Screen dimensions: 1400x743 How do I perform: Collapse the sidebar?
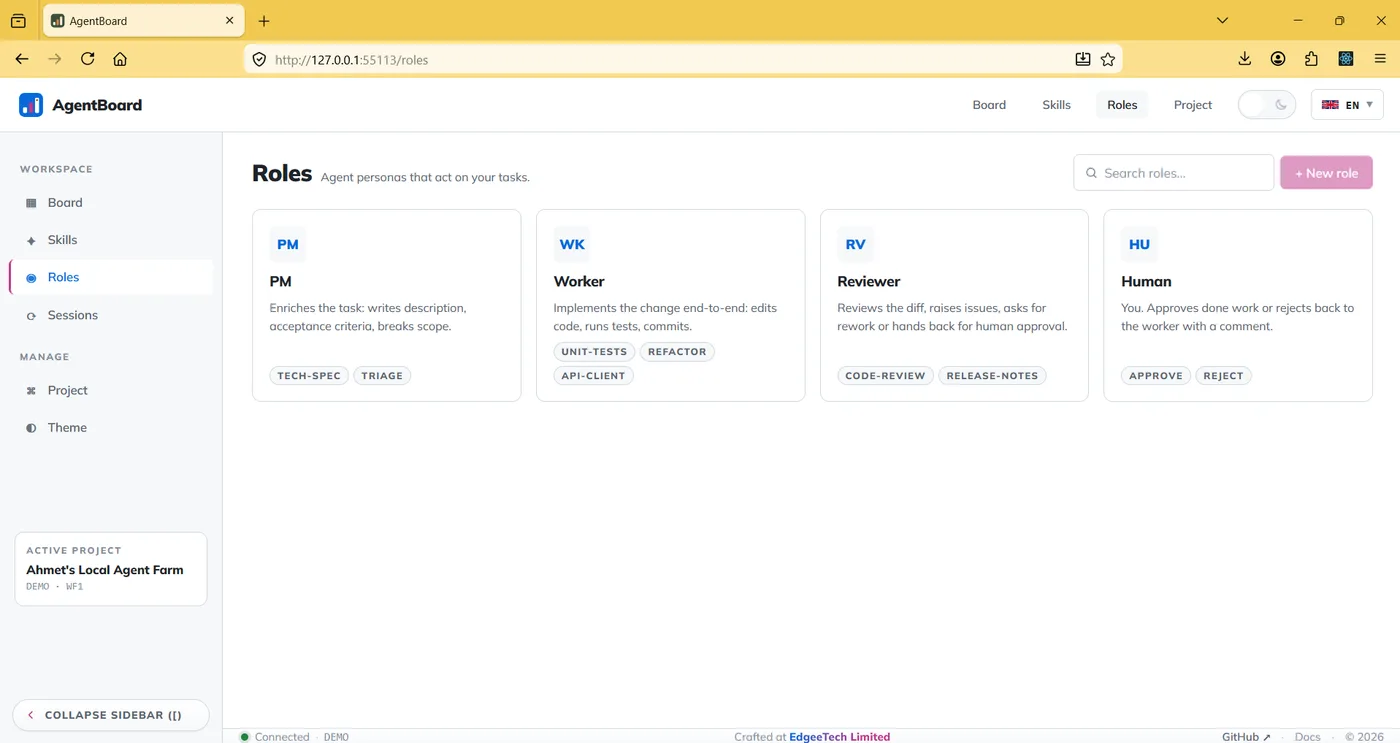(x=111, y=715)
